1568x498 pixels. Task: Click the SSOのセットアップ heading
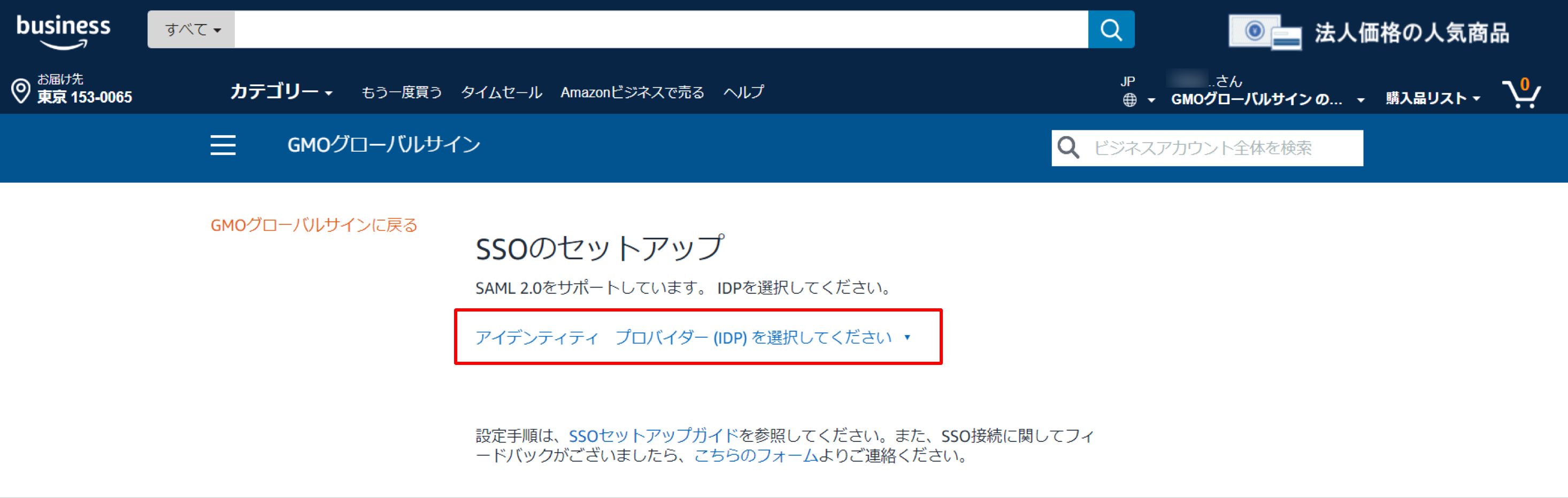click(599, 248)
